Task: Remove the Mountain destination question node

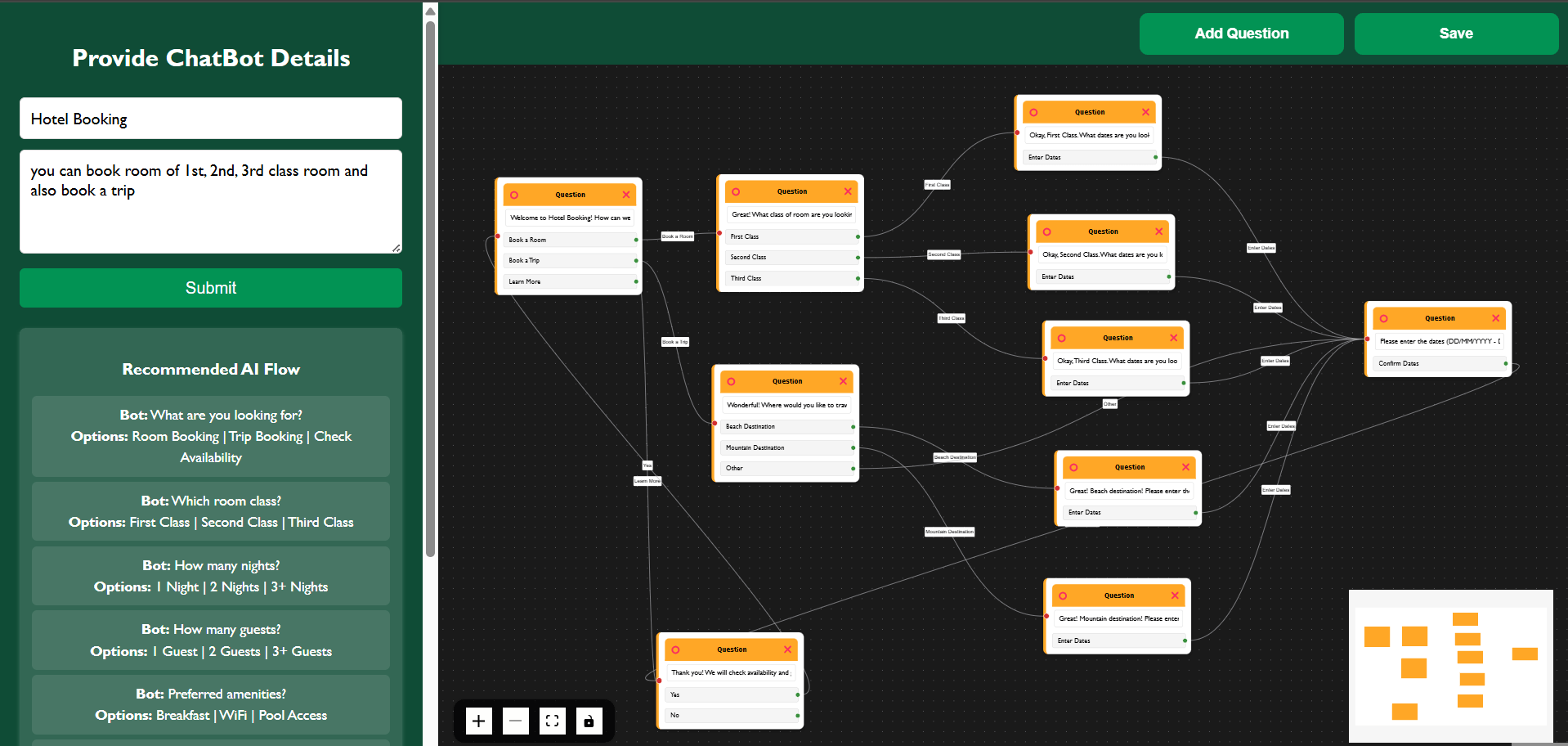Action: pos(1175,595)
